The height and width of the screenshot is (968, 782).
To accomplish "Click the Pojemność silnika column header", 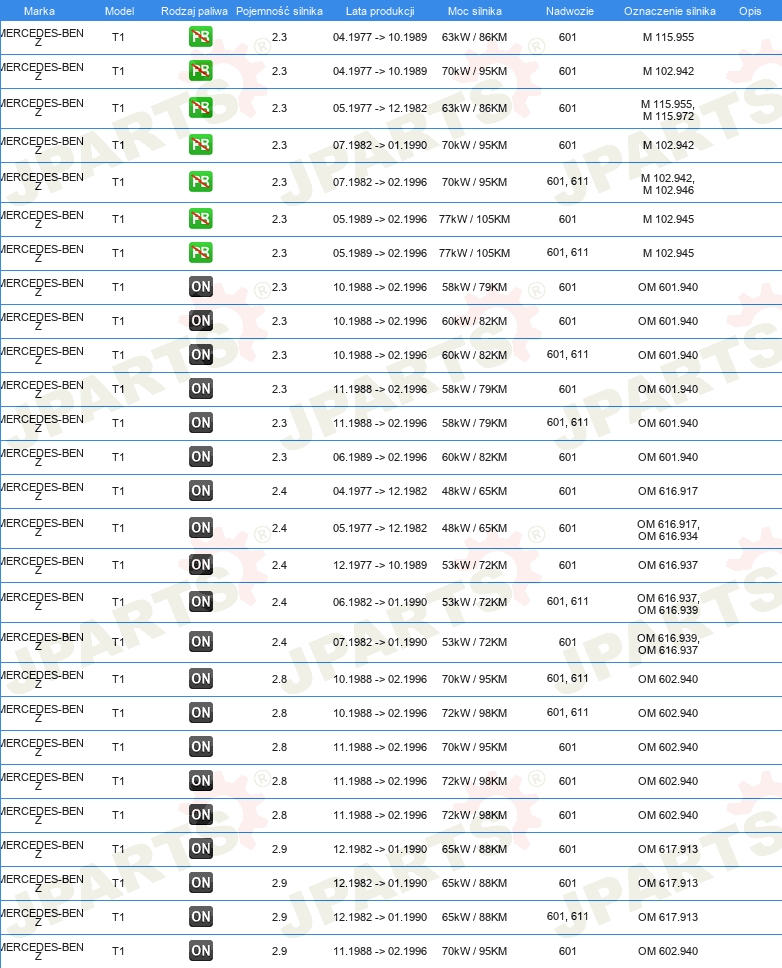I will tap(280, 11).
